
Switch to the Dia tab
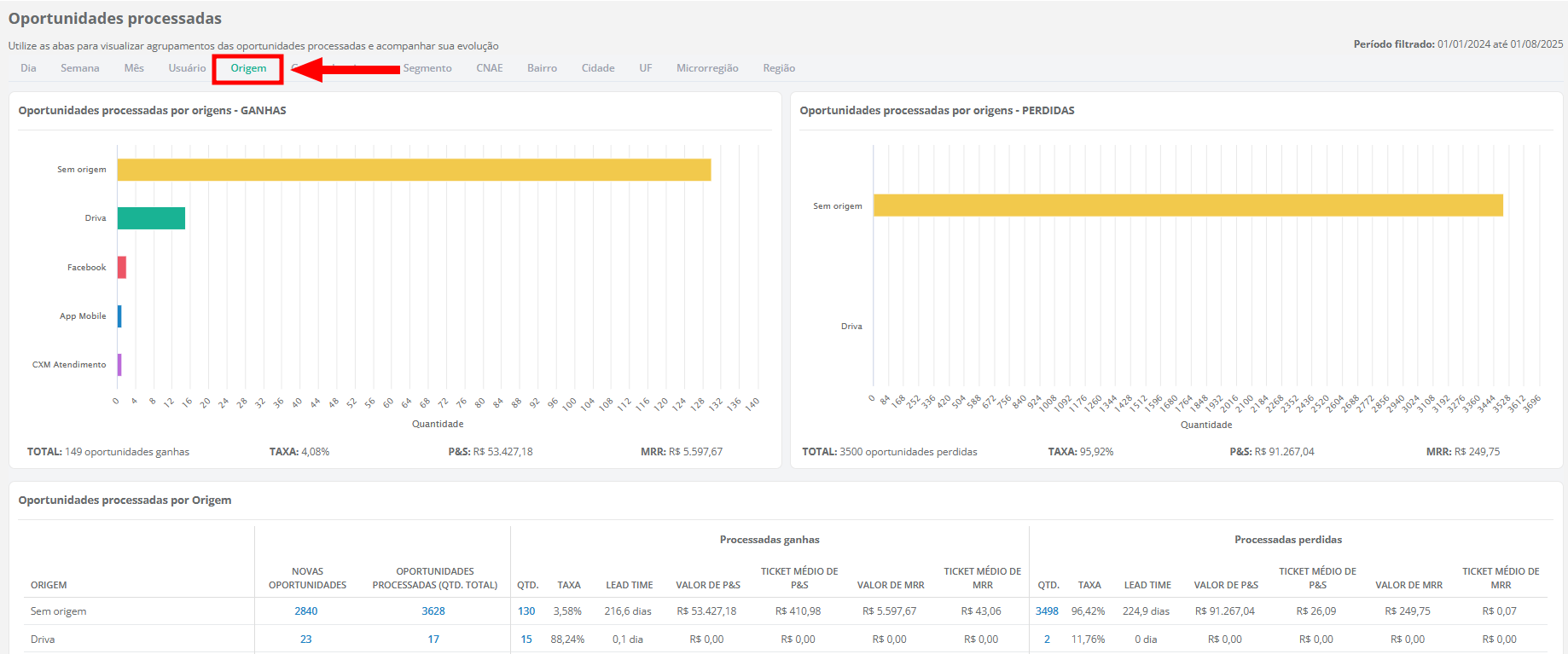tap(28, 68)
